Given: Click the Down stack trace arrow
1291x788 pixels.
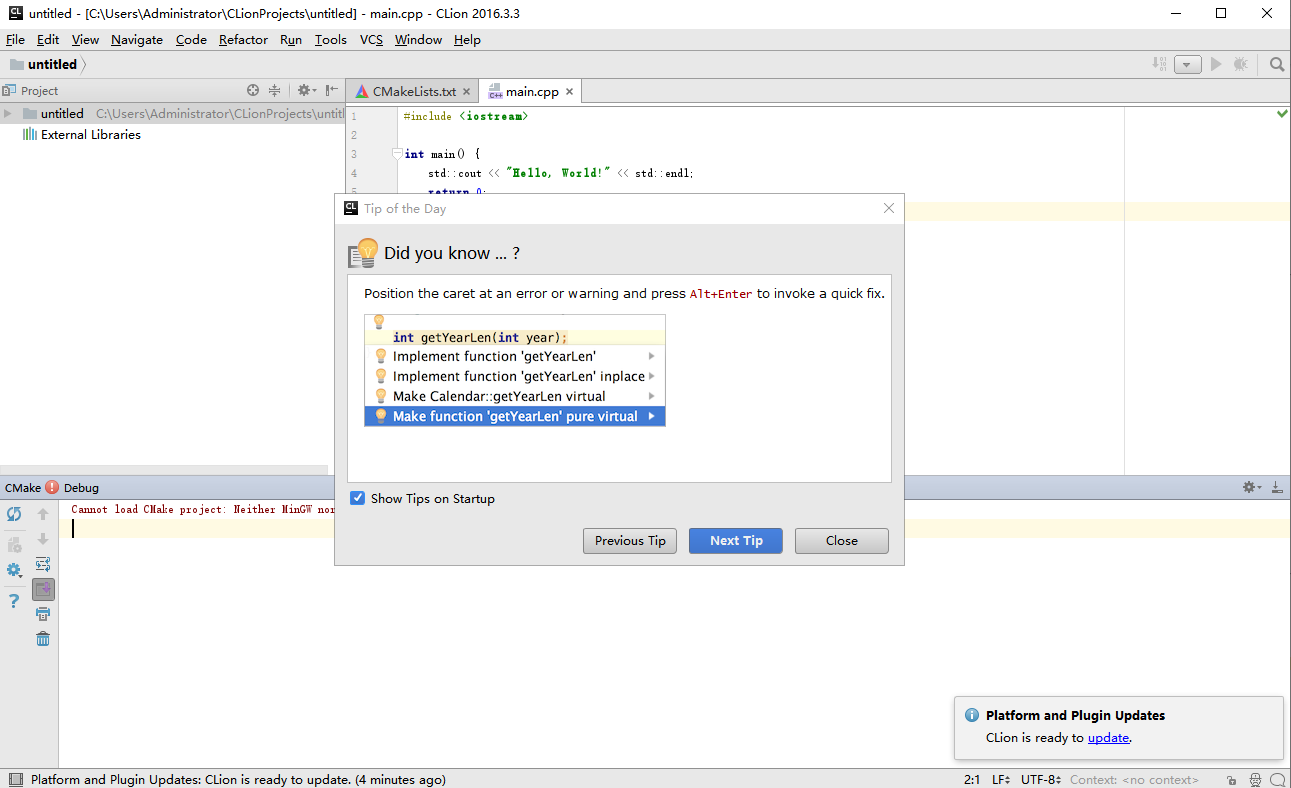Looking at the screenshot, I should 43,539.
